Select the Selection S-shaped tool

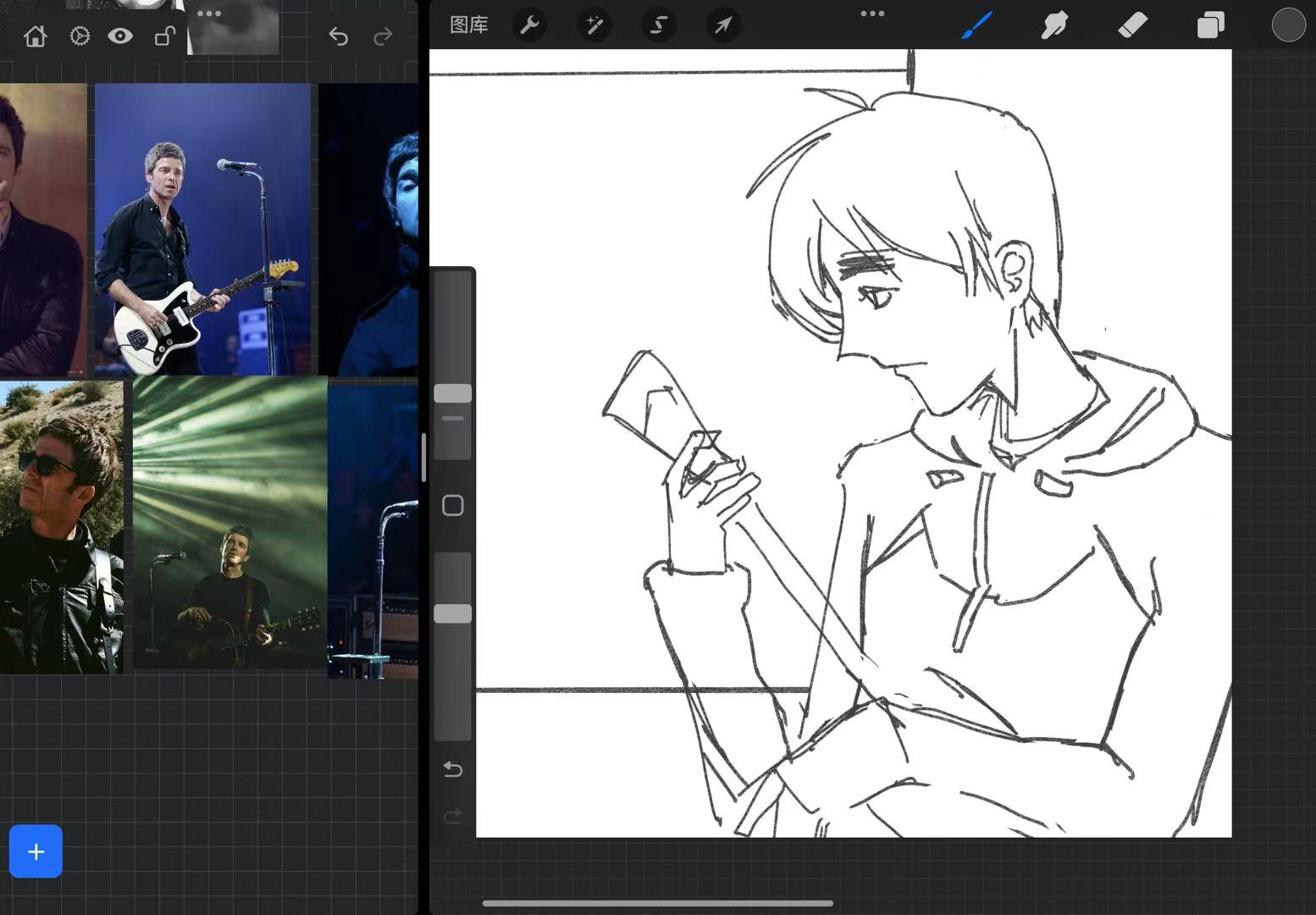(x=658, y=25)
